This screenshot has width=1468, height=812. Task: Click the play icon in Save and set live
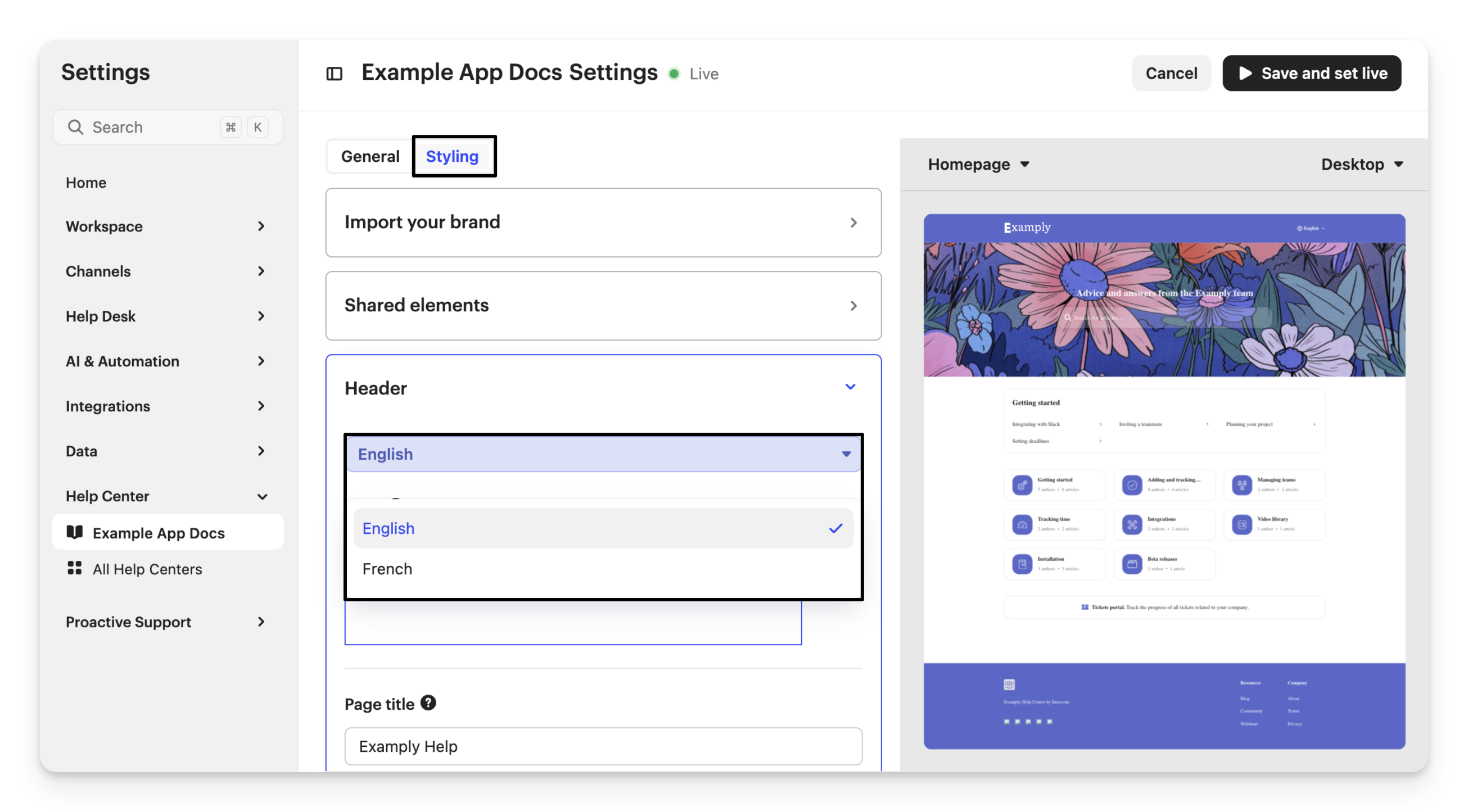click(1246, 74)
